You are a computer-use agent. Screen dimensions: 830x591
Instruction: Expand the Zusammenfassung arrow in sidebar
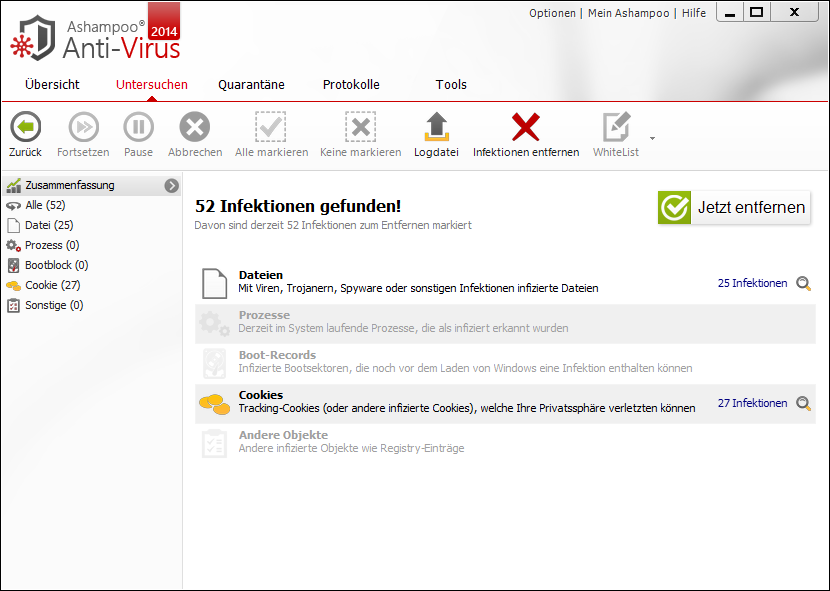(171, 185)
